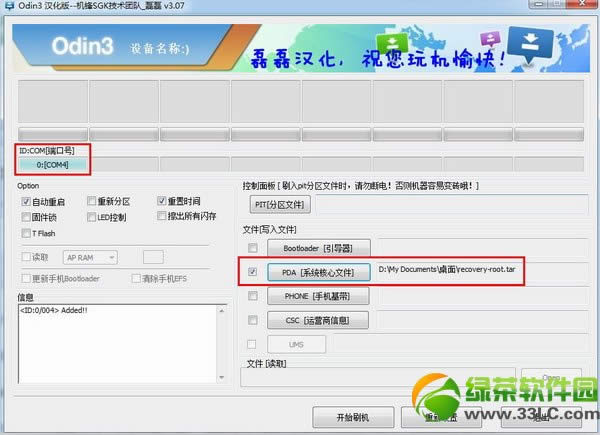
Task: Click the ID:COM[端口号] label
Action: 47,151
